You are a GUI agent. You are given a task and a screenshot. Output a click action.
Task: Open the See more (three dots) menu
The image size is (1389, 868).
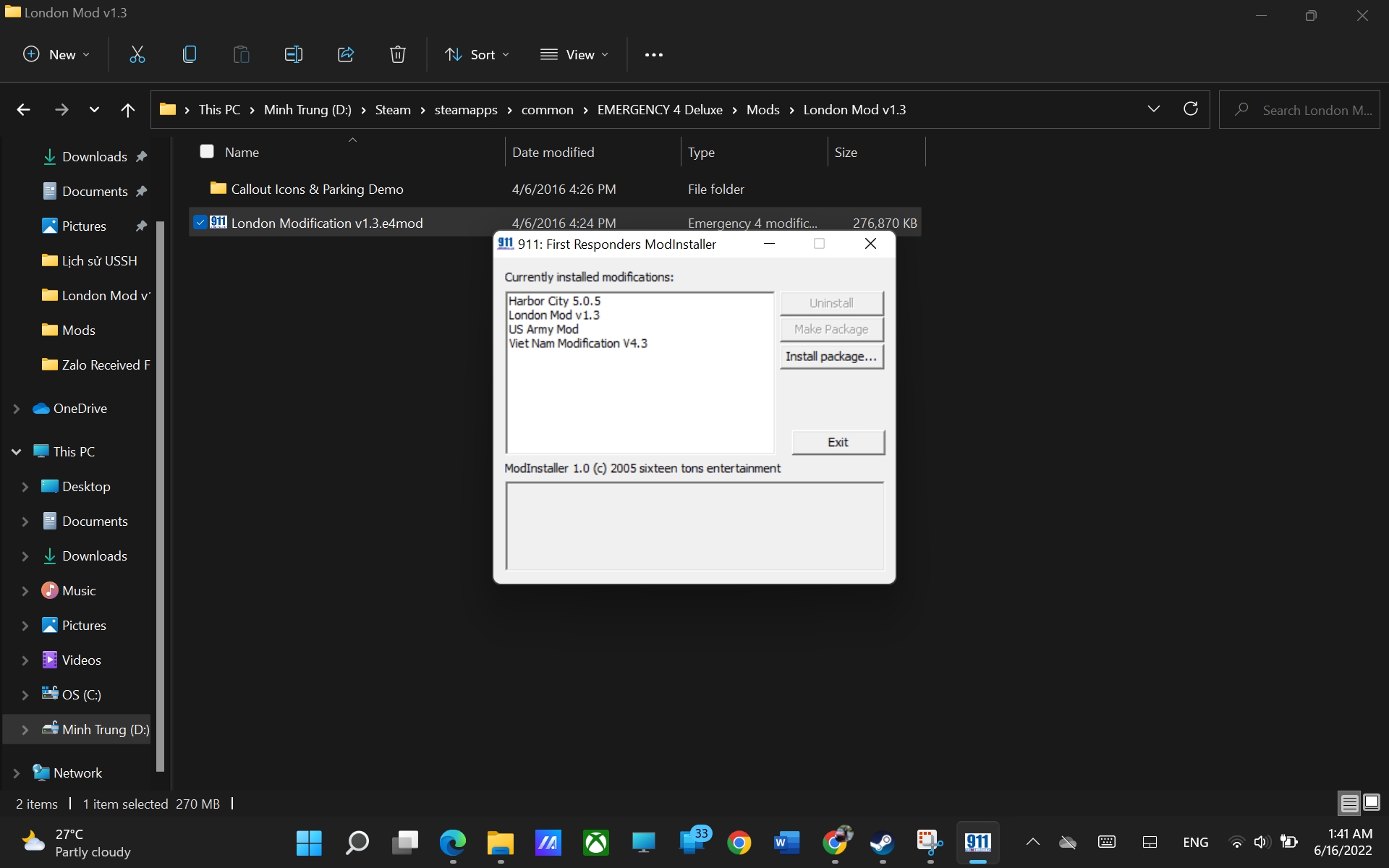point(653,55)
